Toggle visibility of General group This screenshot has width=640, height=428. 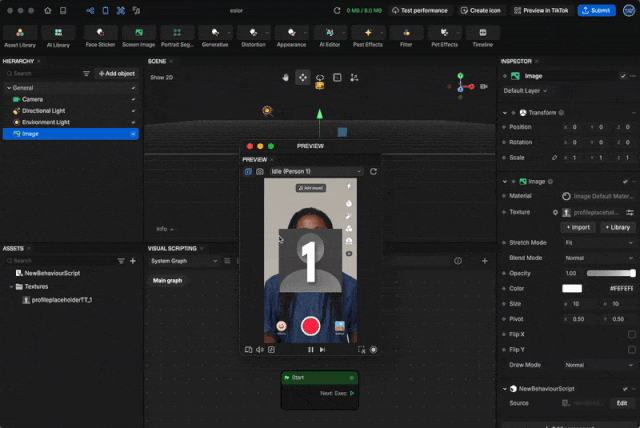[x=133, y=88]
